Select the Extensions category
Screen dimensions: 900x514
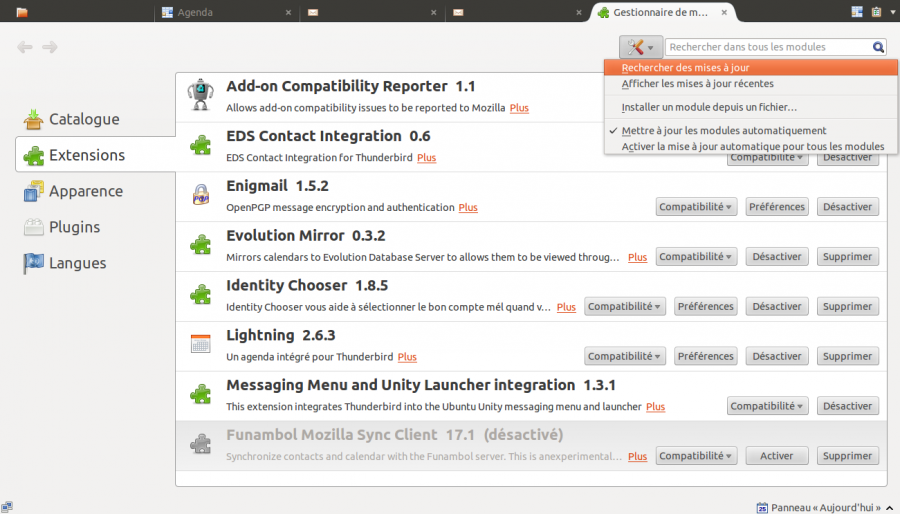tap(95, 155)
